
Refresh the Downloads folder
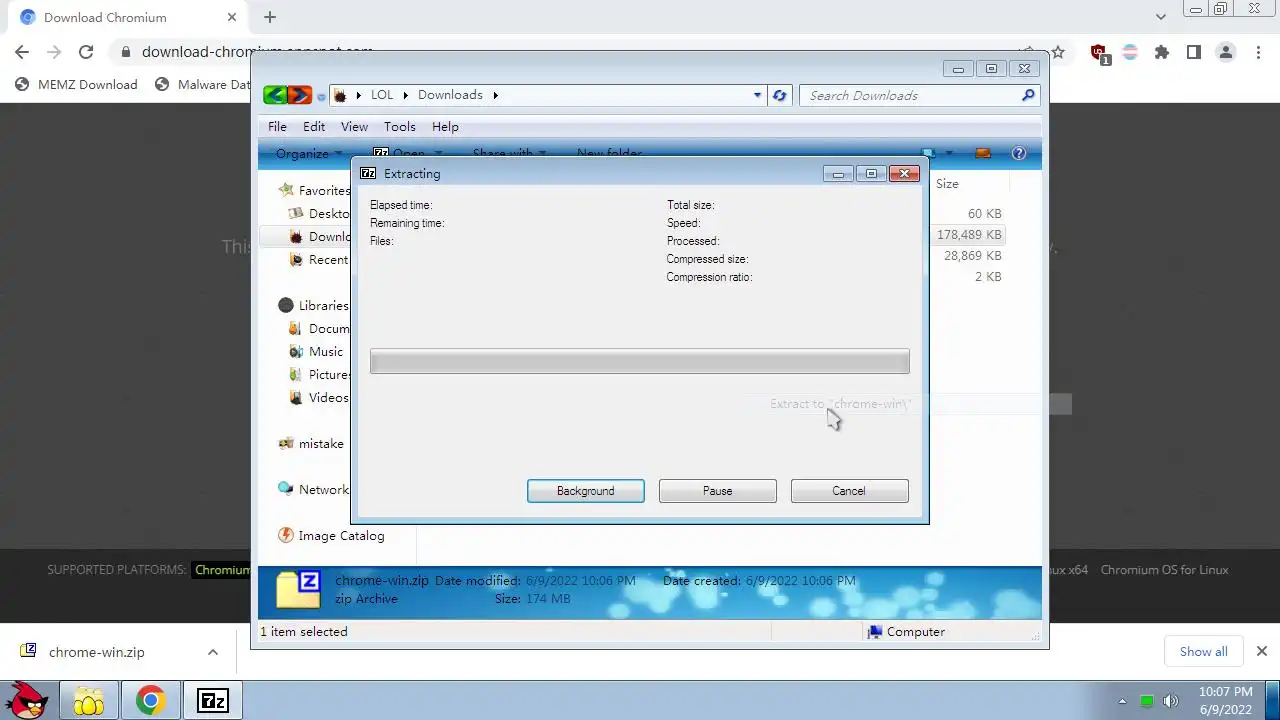780,95
